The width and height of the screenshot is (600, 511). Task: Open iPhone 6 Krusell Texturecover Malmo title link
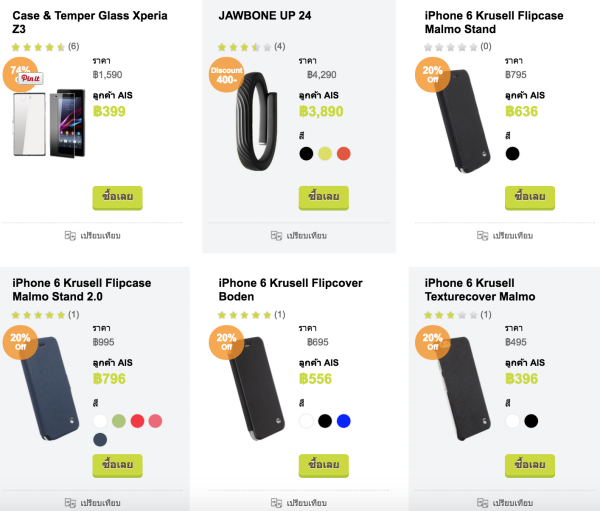[x=480, y=290]
